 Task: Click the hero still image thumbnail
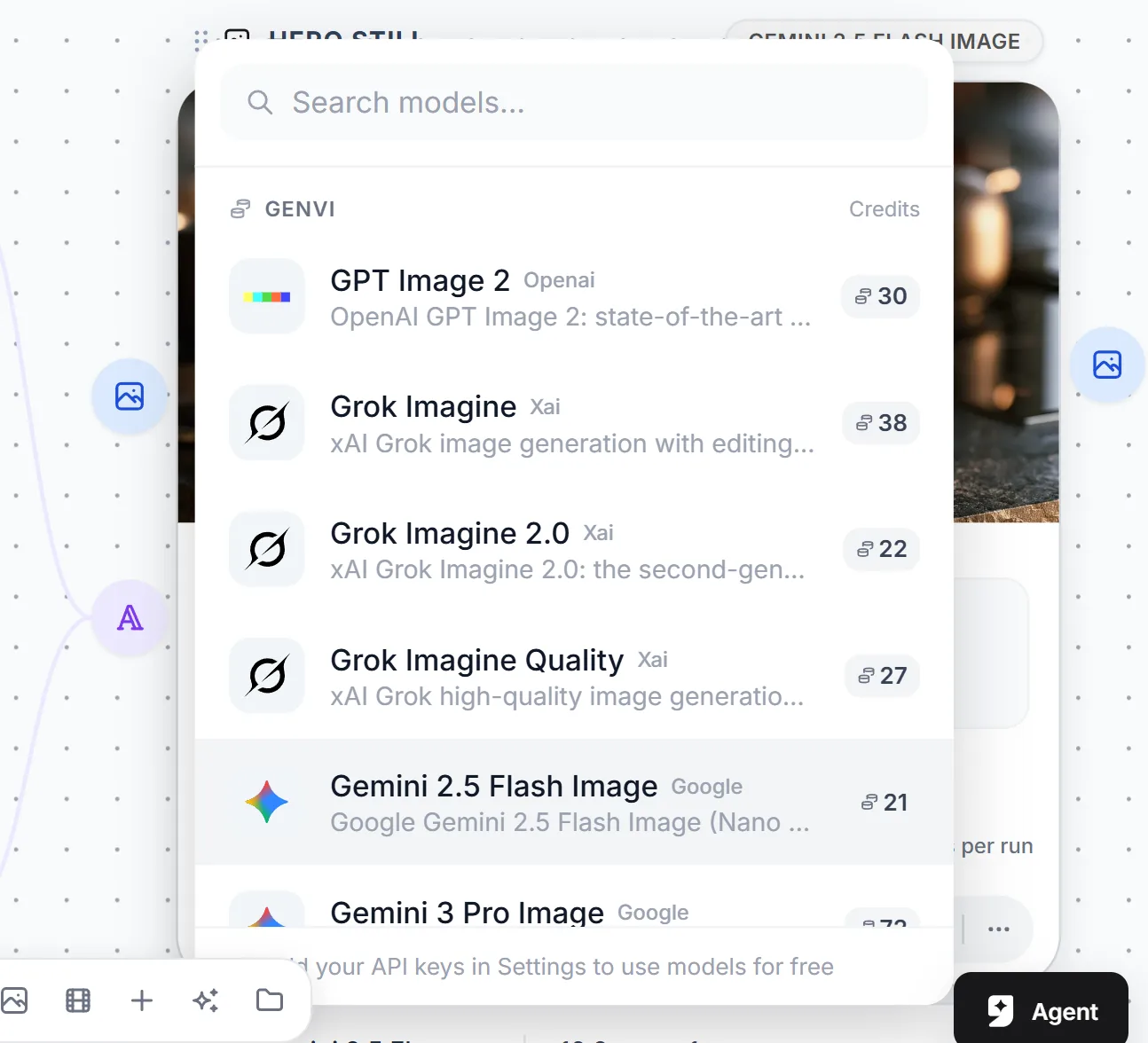(1006, 302)
